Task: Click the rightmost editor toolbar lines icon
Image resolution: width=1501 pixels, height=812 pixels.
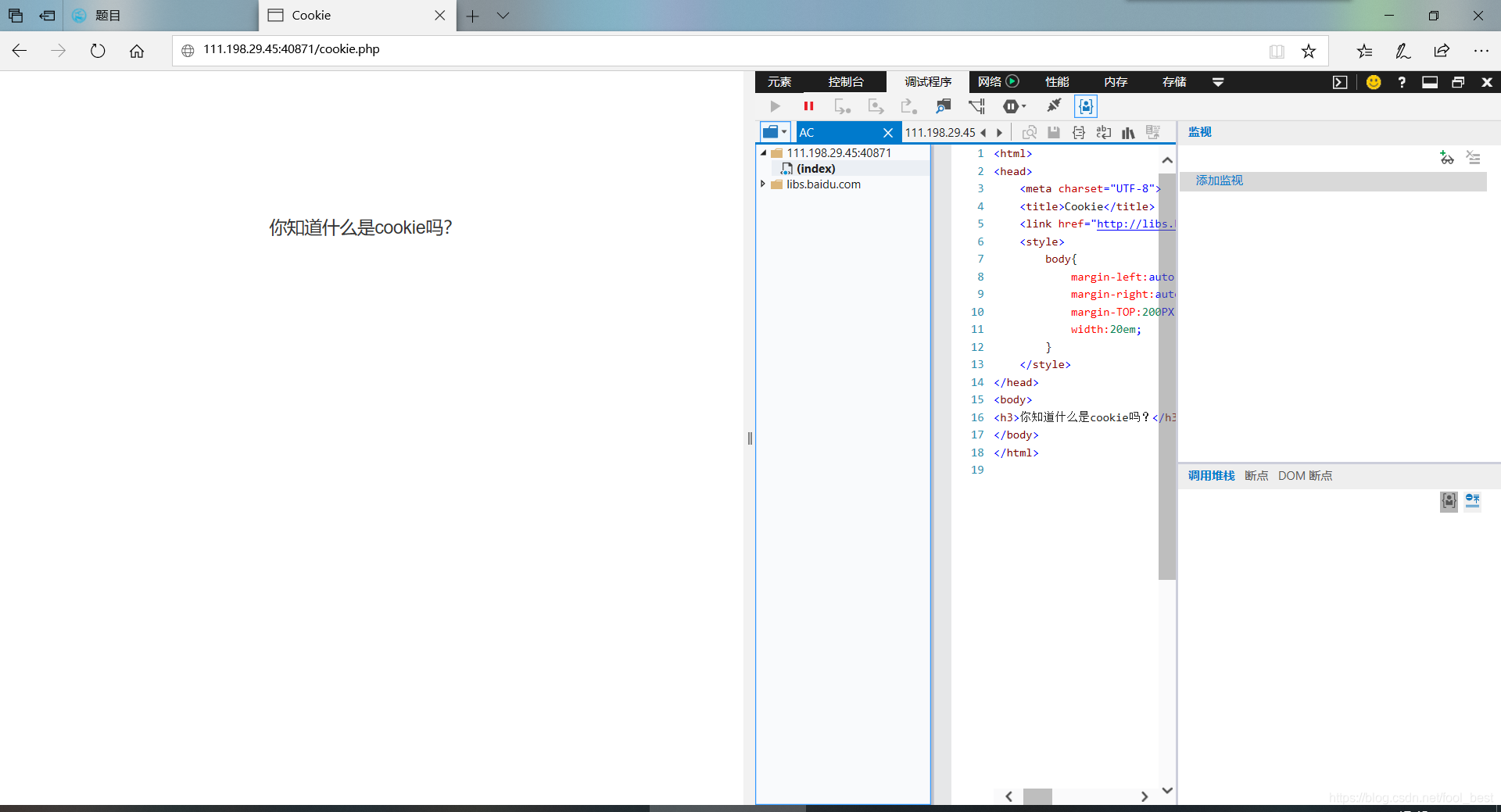Action: pyautogui.click(x=1153, y=133)
